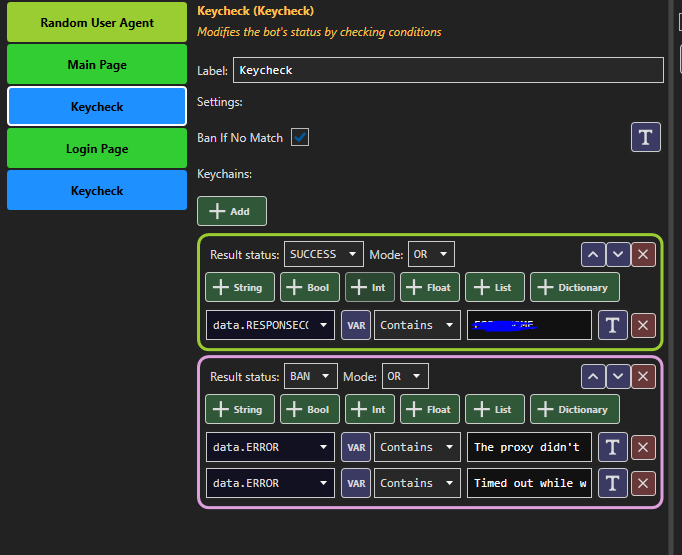This screenshot has height=555, width=682.
Task: Toggle VAR button in the data.RESPONSECODE row
Action: [x=356, y=325]
